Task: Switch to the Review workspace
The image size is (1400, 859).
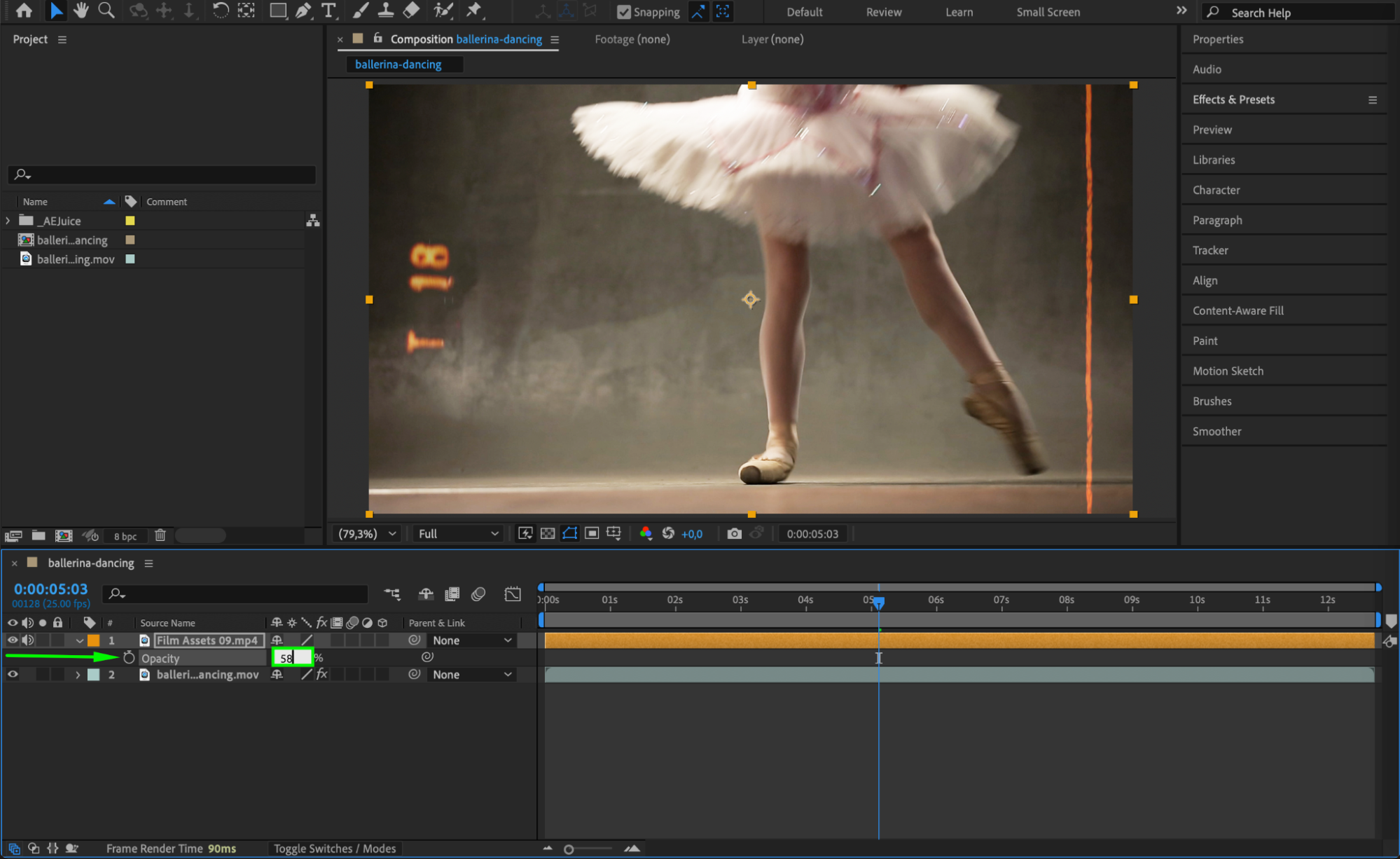Action: (x=883, y=12)
